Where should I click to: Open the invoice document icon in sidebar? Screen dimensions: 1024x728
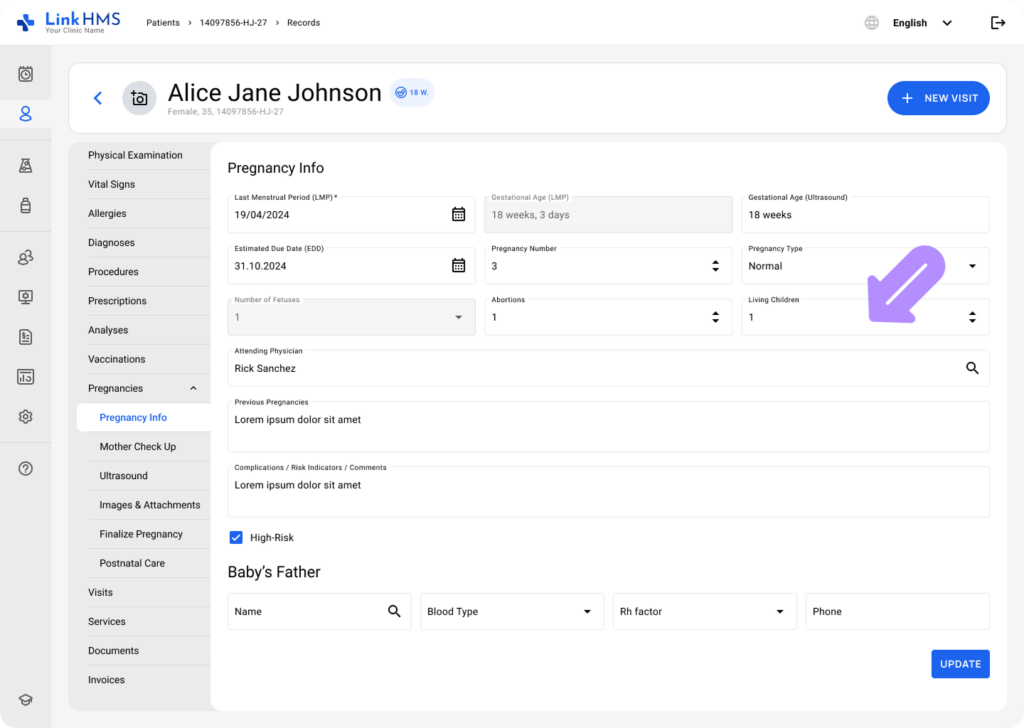(25, 337)
